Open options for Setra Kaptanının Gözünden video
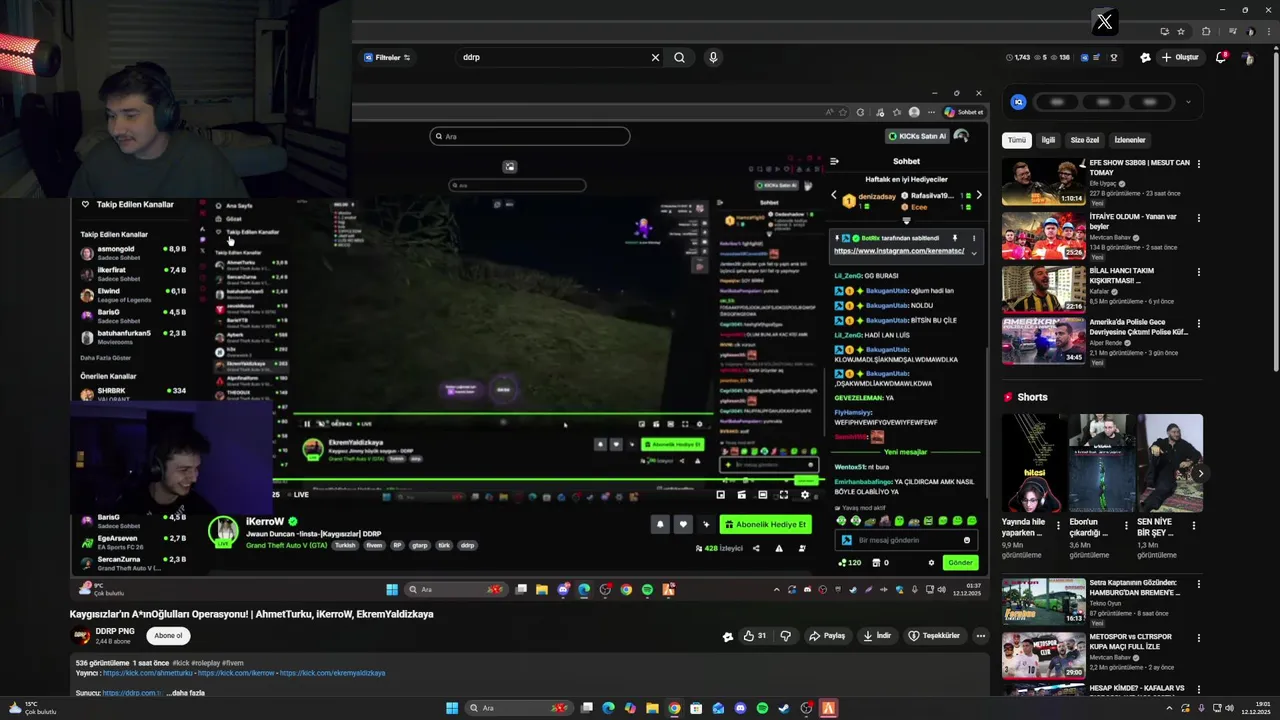This screenshot has width=1280, height=720. [1199, 584]
